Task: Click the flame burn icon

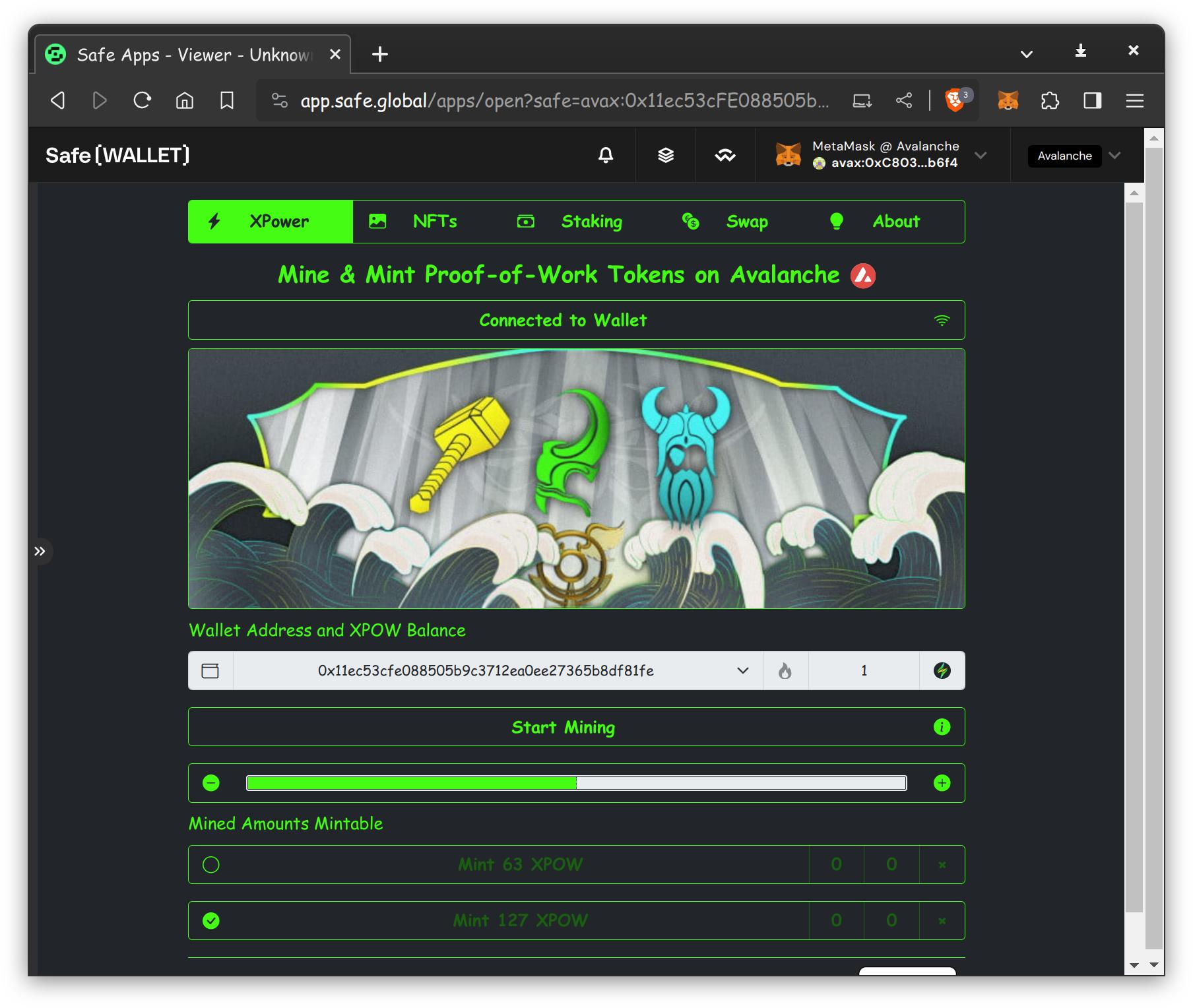Action: tap(785, 671)
